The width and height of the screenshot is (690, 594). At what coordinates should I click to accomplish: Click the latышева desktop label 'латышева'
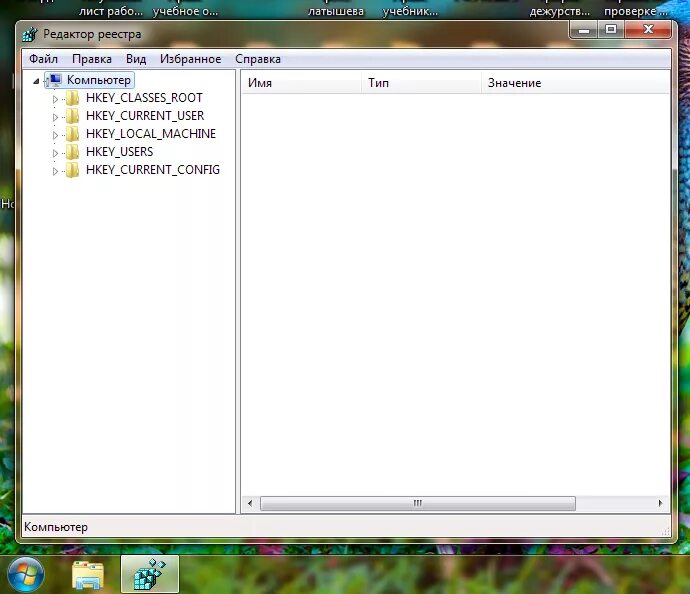(x=336, y=11)
